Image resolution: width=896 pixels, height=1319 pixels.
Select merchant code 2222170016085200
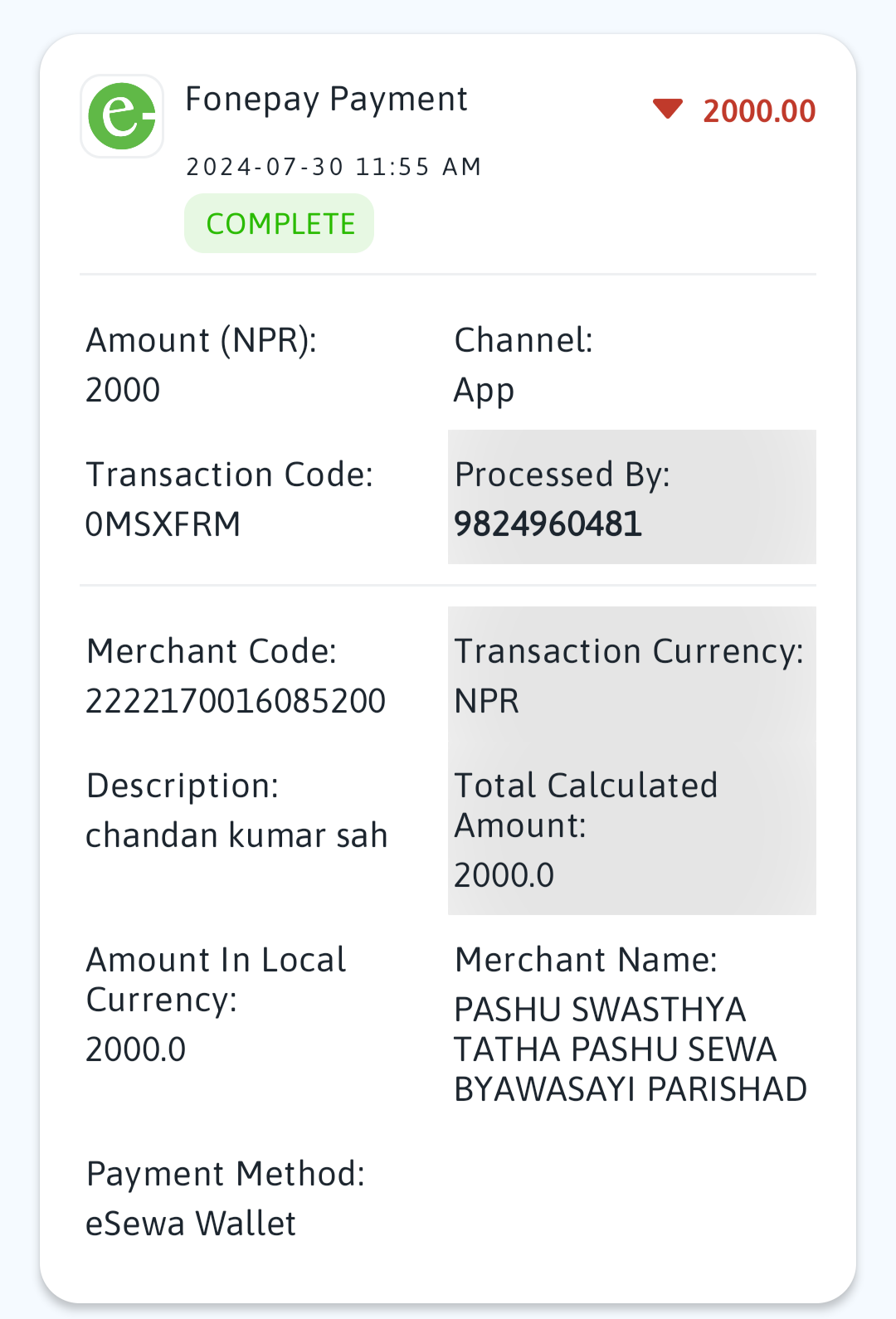[x=236, y=701]
